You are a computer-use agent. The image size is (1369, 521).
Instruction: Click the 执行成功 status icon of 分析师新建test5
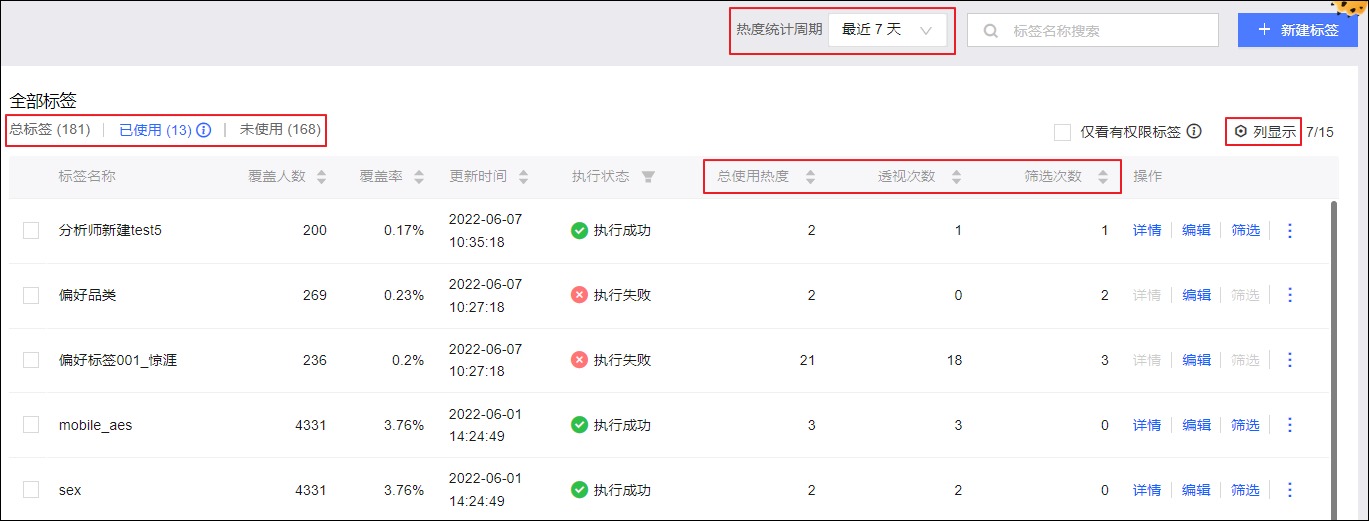point(579,231)
